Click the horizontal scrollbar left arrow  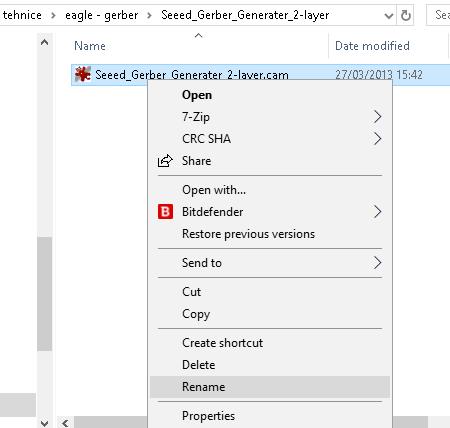[65, 423]
